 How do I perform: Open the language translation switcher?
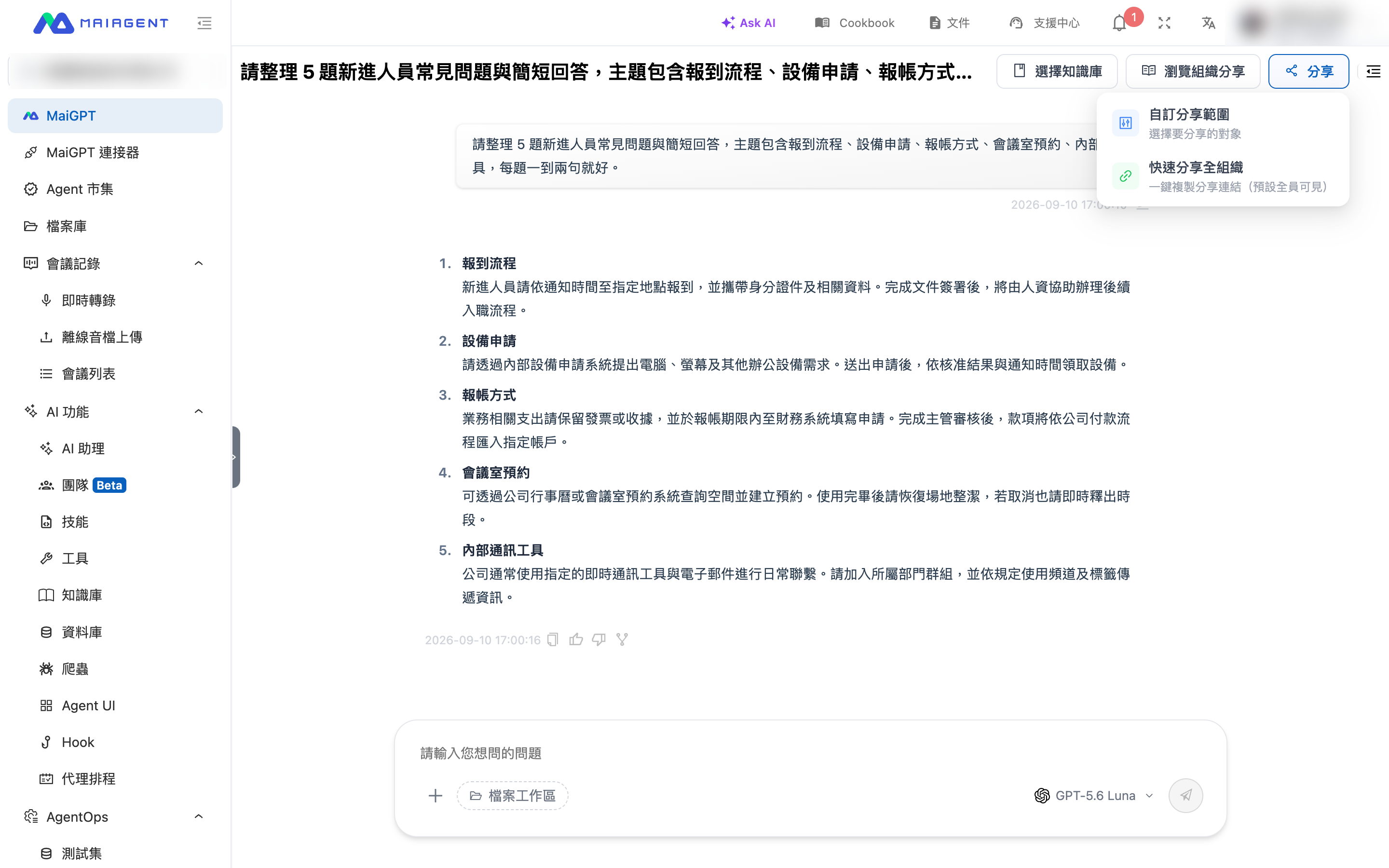1208,23
